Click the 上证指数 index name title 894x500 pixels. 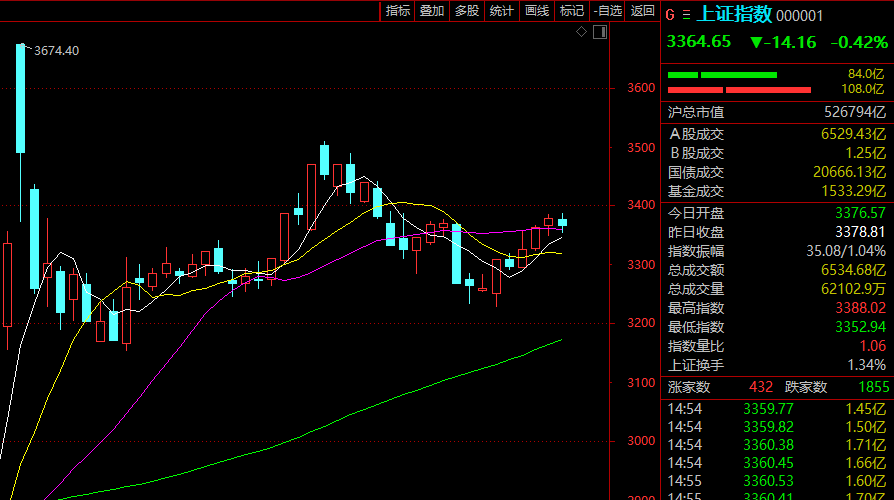click(734, 15)
